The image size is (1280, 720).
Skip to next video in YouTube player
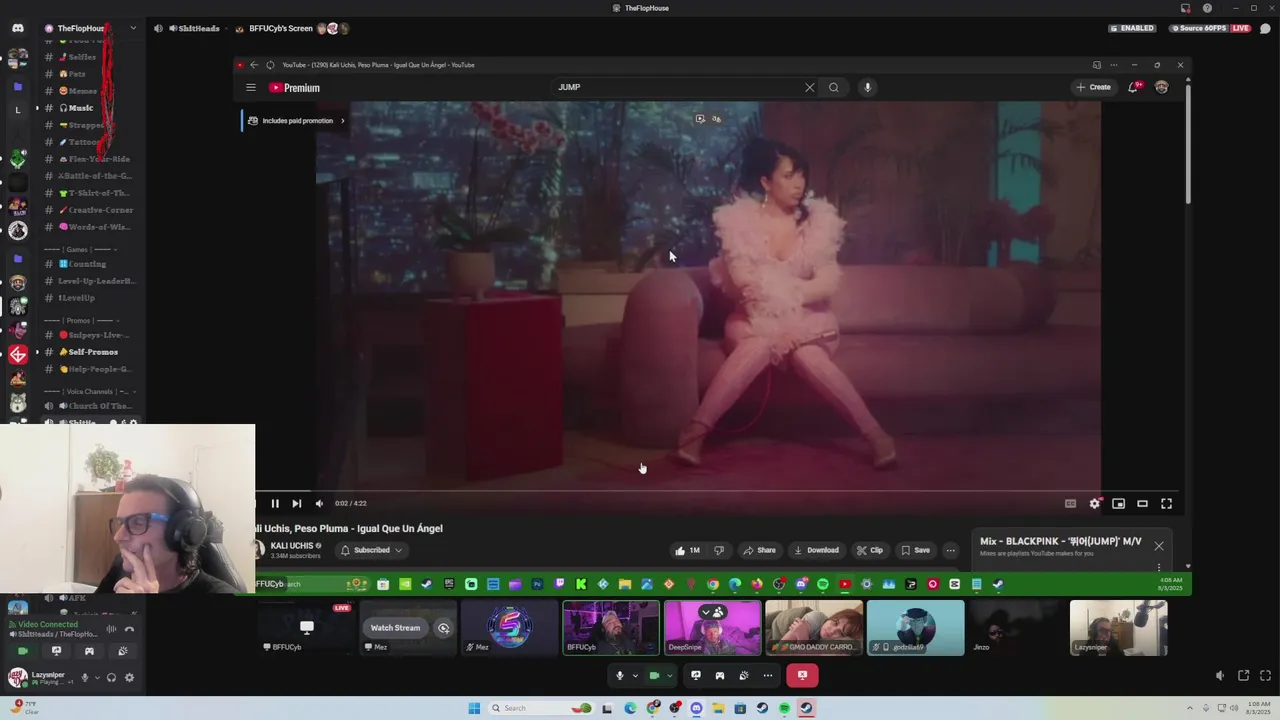[296, 503]
